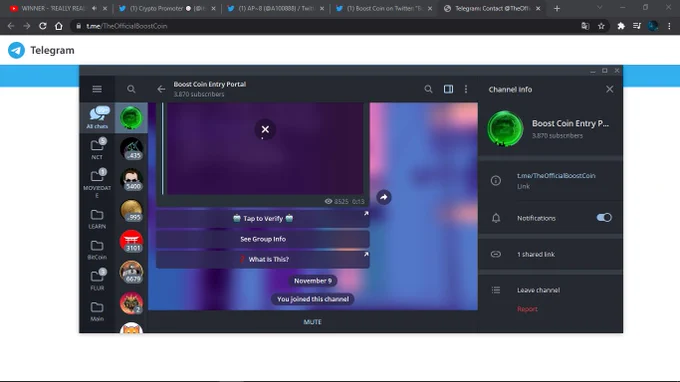Switch to AP-8 Twitter browser tab

[x=276, y=8]
